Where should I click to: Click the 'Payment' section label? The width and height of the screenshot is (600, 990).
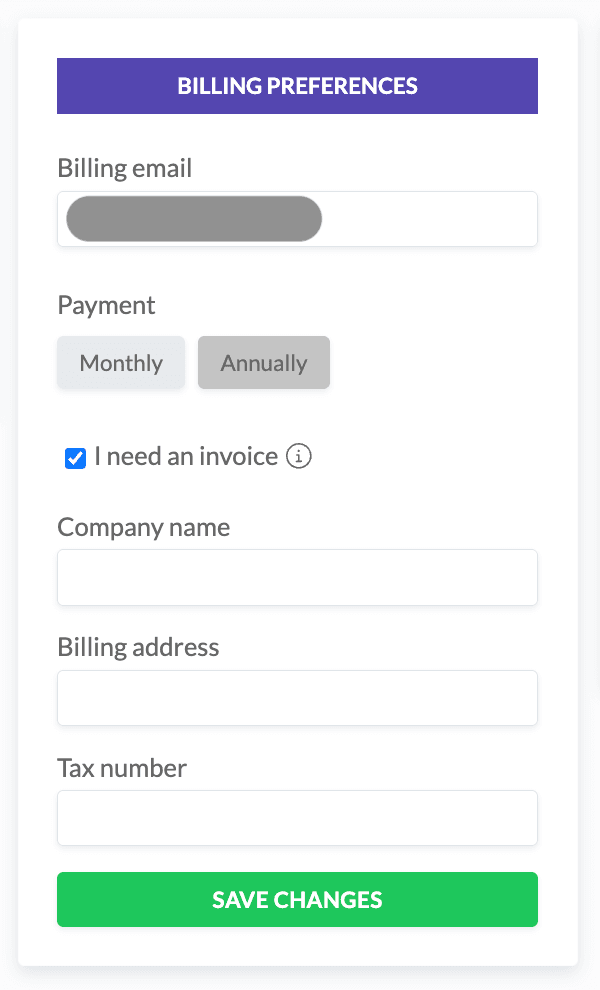(x=106, y=306)
